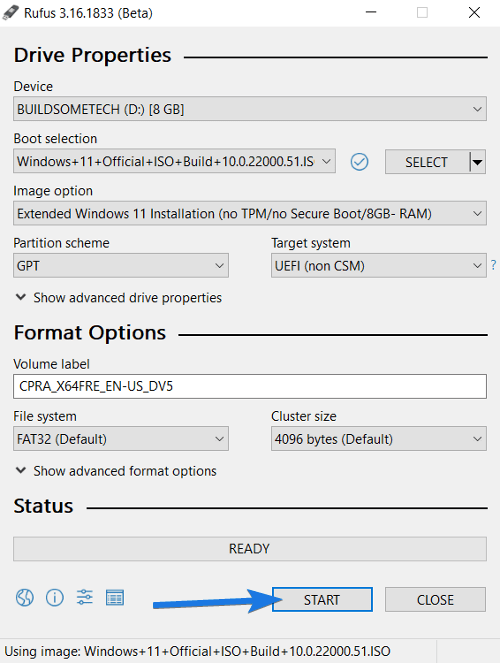
Task: Click the START button
Action: [322, 600]
